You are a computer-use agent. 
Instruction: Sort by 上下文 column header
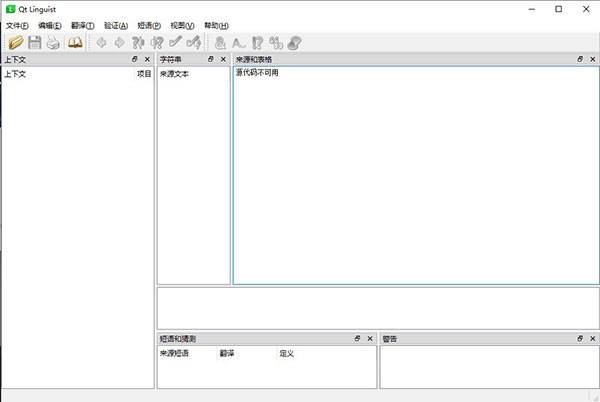coord(68,74)
